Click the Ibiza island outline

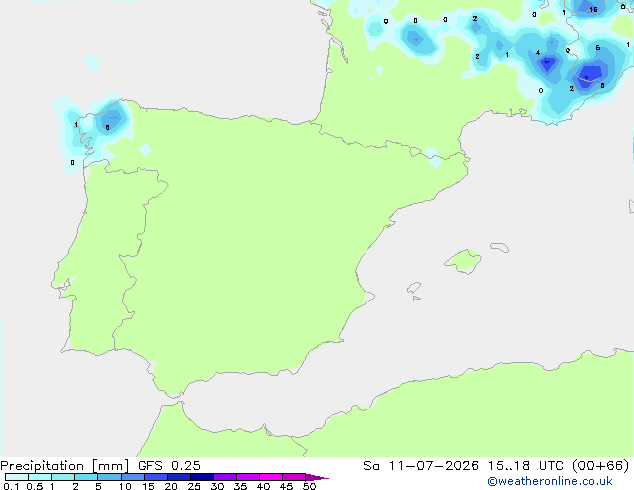(x=414, y=288)
